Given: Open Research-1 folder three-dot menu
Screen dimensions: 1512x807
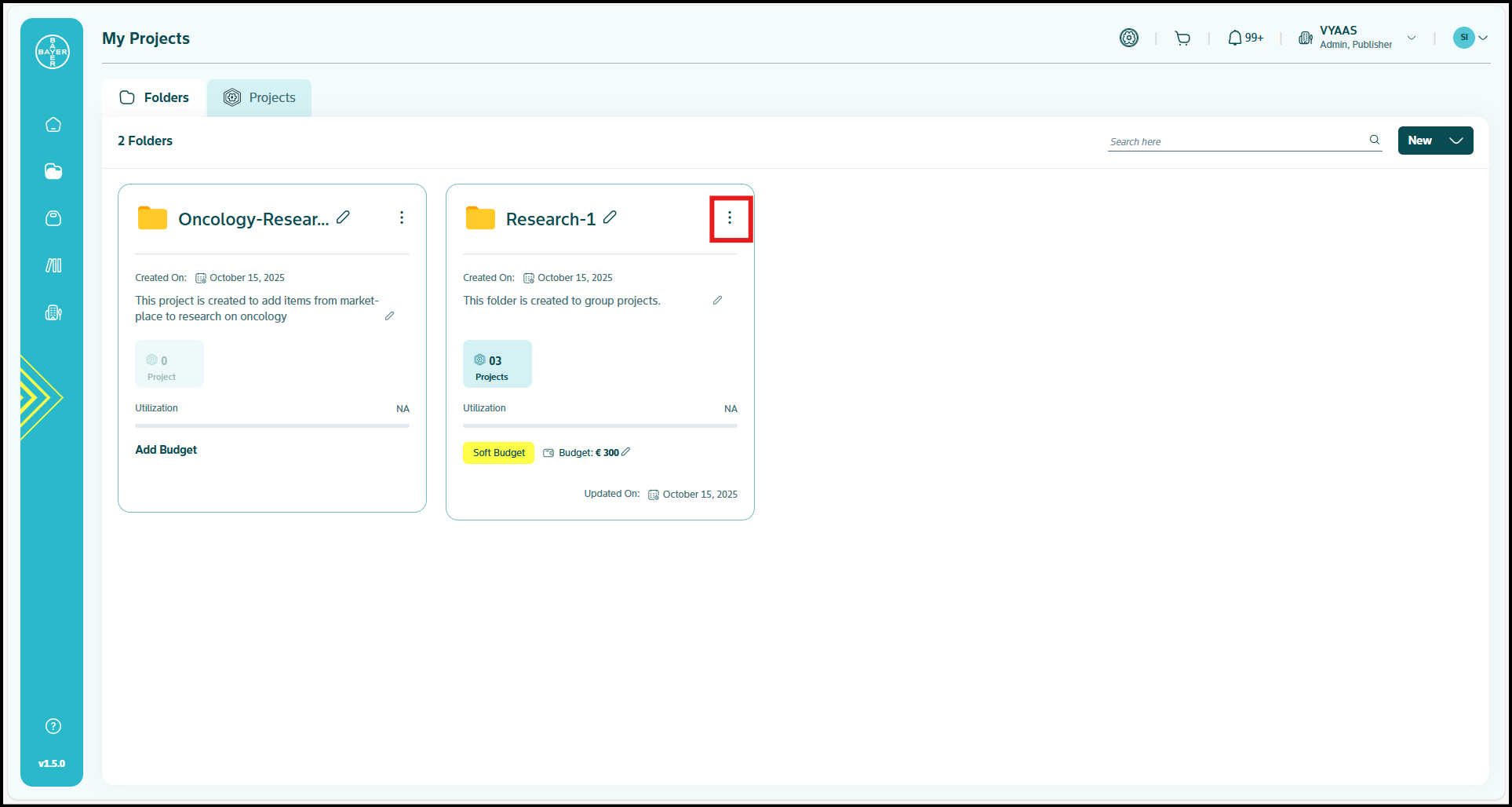Looking at the screenshot, I should [730, 218].
